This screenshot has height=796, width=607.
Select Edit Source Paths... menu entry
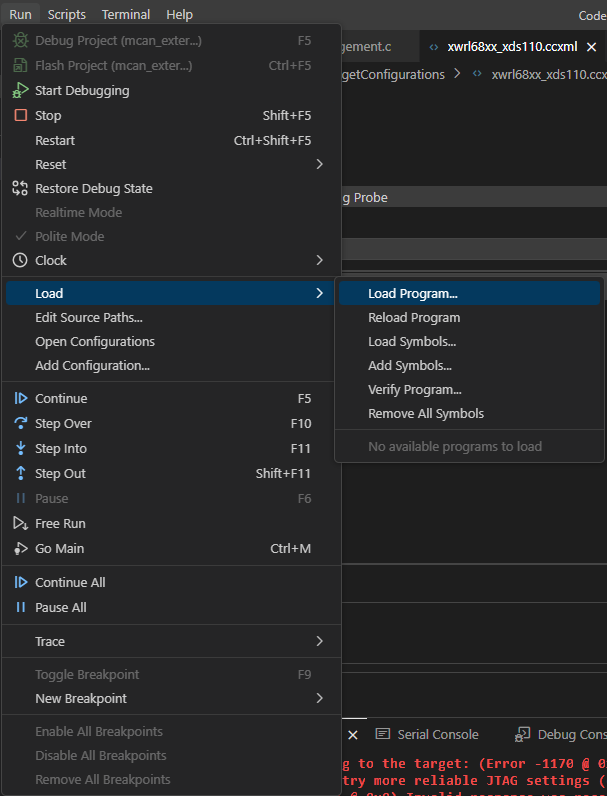click(x=89, y=317)
